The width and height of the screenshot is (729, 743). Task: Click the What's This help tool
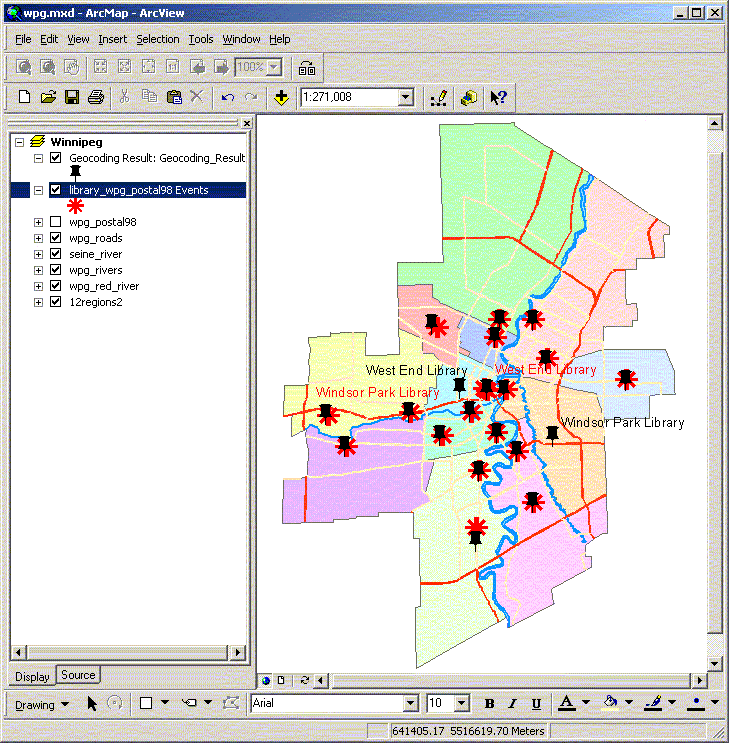498,97
